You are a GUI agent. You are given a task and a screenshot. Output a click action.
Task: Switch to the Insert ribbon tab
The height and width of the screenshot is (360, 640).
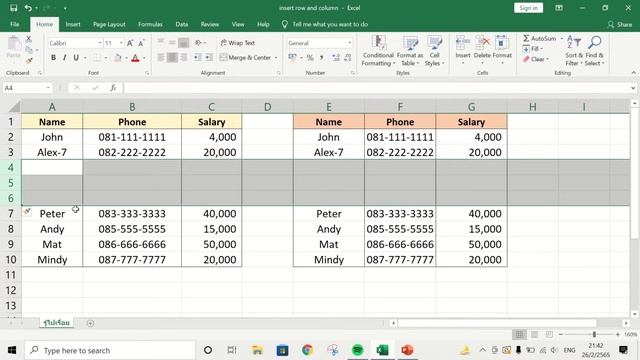(x=73, y=24)
